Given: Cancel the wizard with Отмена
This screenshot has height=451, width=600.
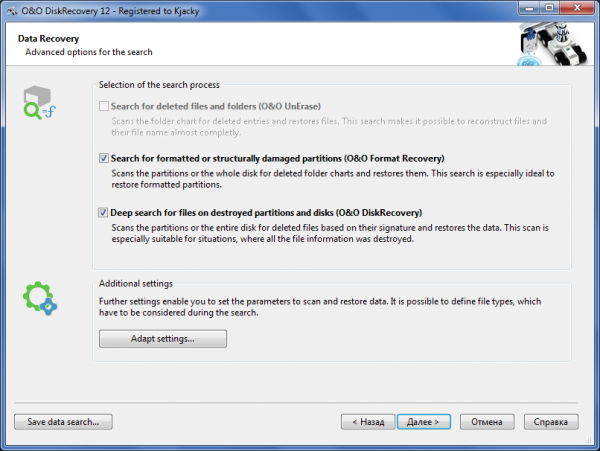Looking at the screenshot, I should coord(487,422).
